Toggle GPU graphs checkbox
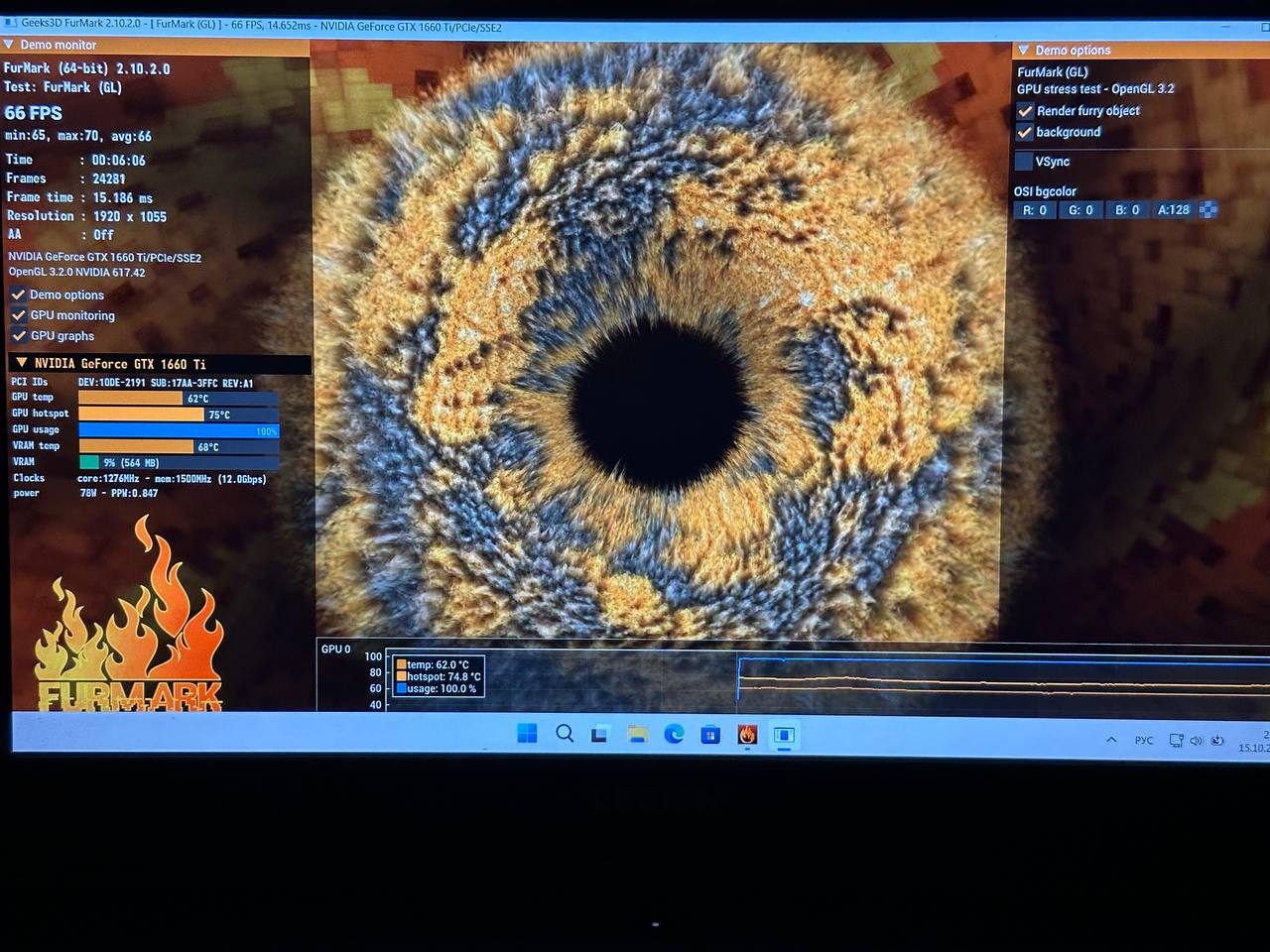This screenshot has width=1270, height=952. pyautogui.click(x=18, y=336)
